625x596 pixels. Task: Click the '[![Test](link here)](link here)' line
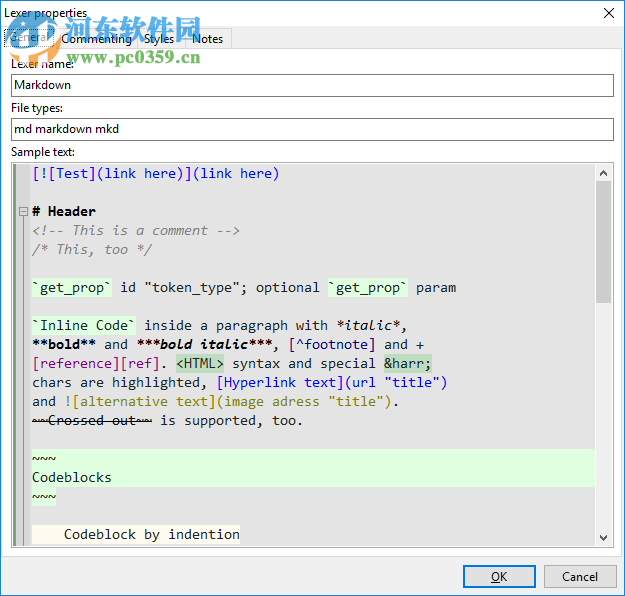(x=156, y=173)
